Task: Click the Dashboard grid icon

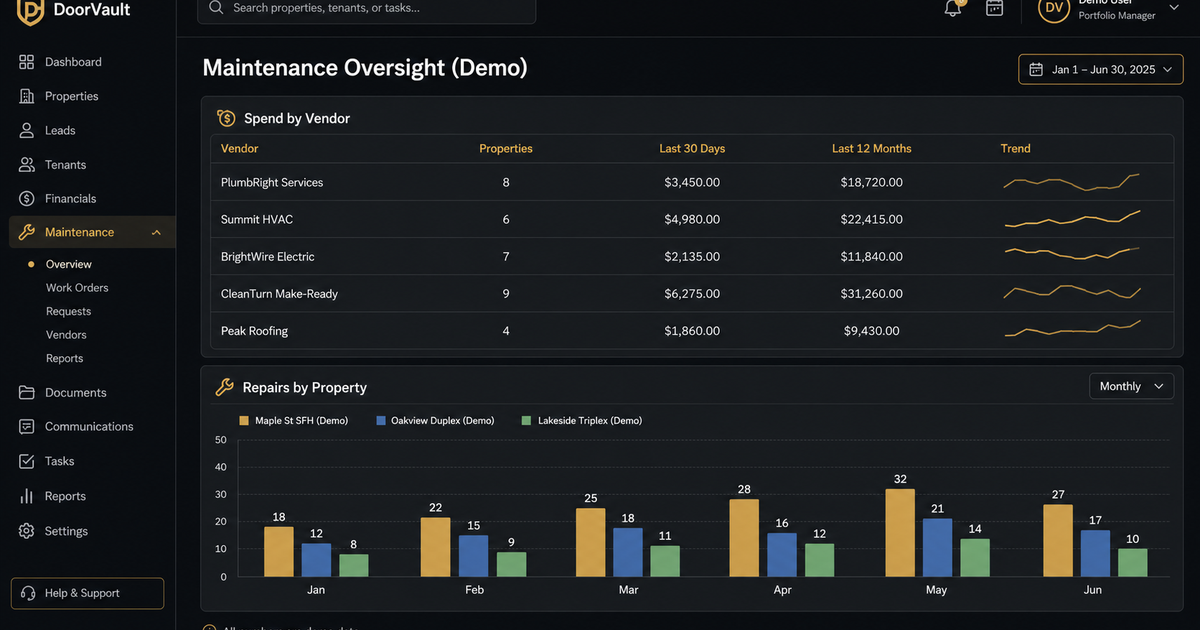Action: [x=27, y=62]
